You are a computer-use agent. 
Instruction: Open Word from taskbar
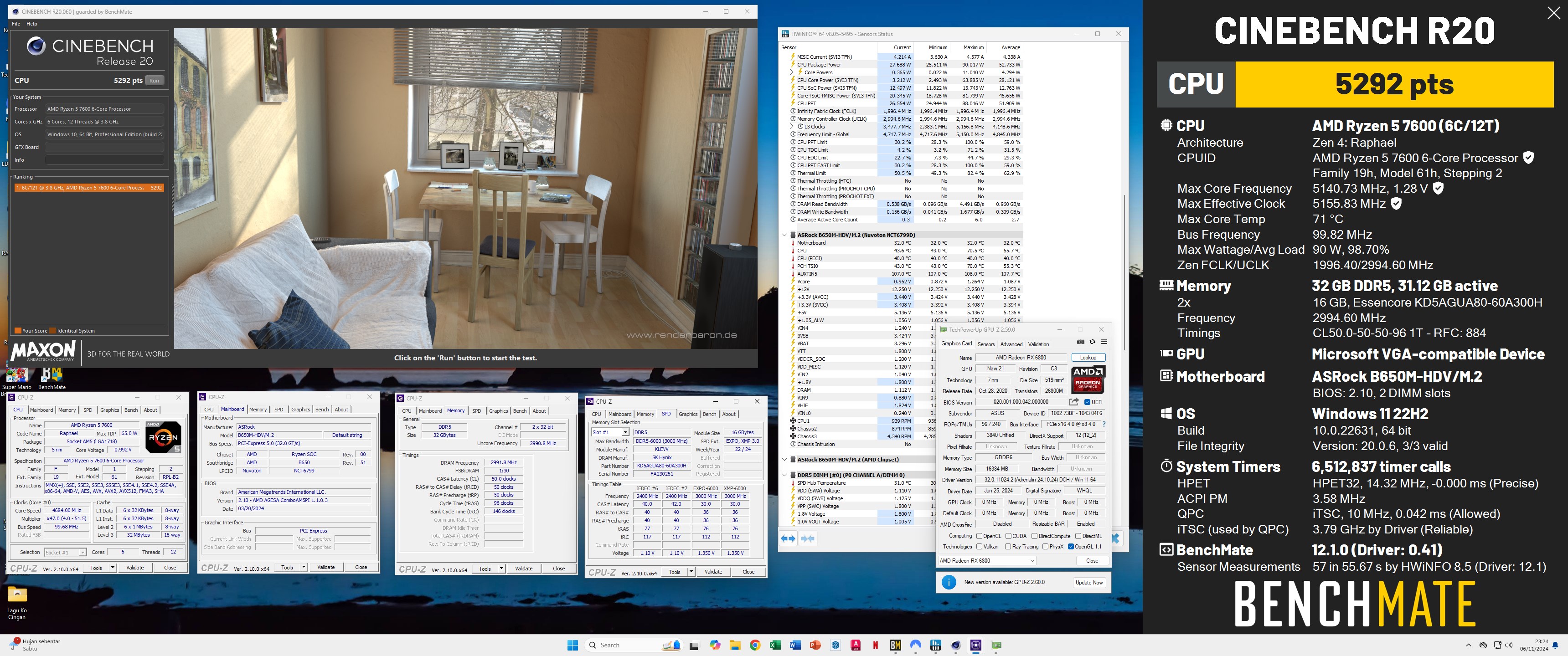[x=795, y=645]
